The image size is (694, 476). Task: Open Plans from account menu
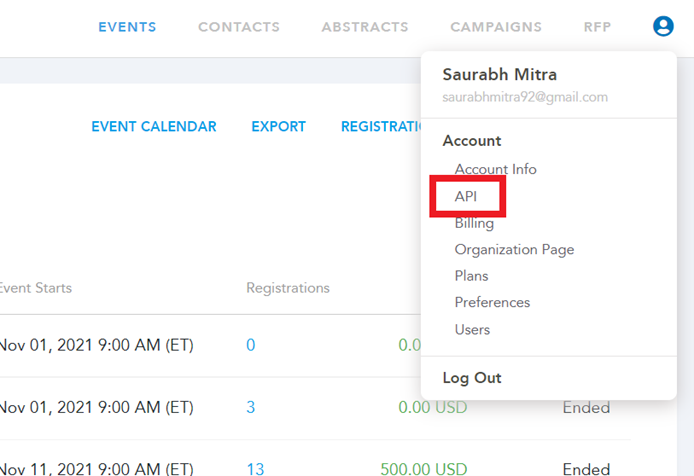pyautogui.click(x=471, y=275)
